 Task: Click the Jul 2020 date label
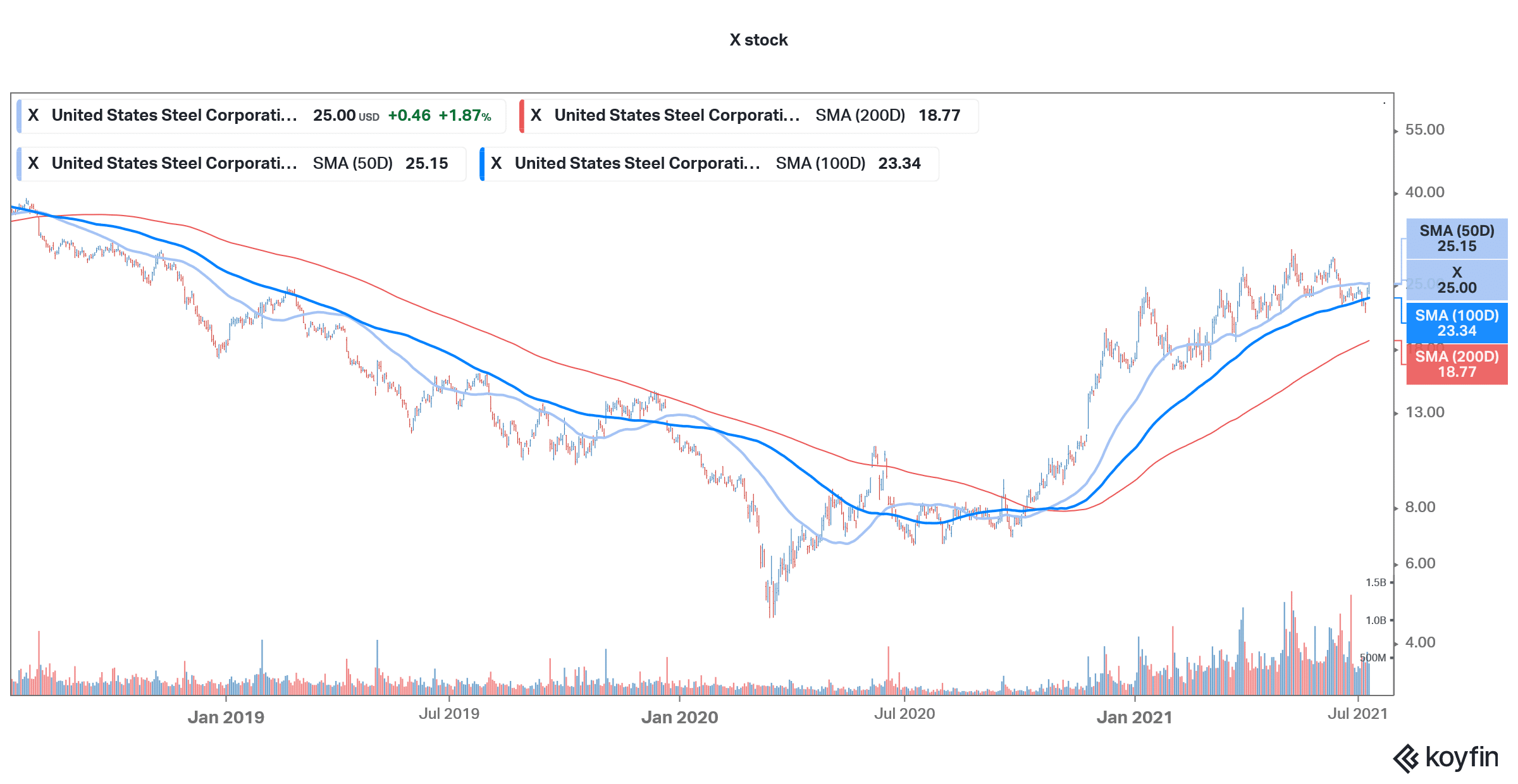[904, 714]
